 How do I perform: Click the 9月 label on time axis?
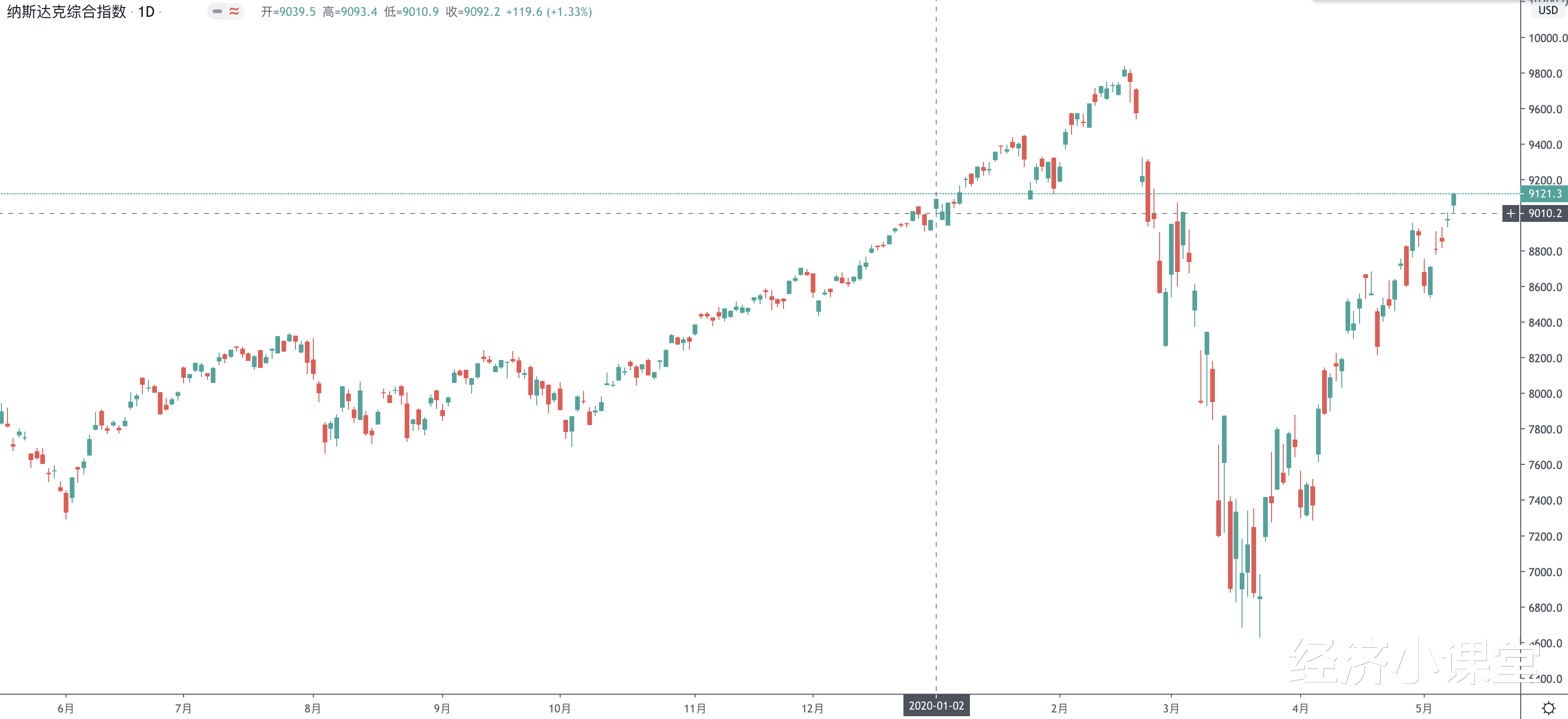442,709
